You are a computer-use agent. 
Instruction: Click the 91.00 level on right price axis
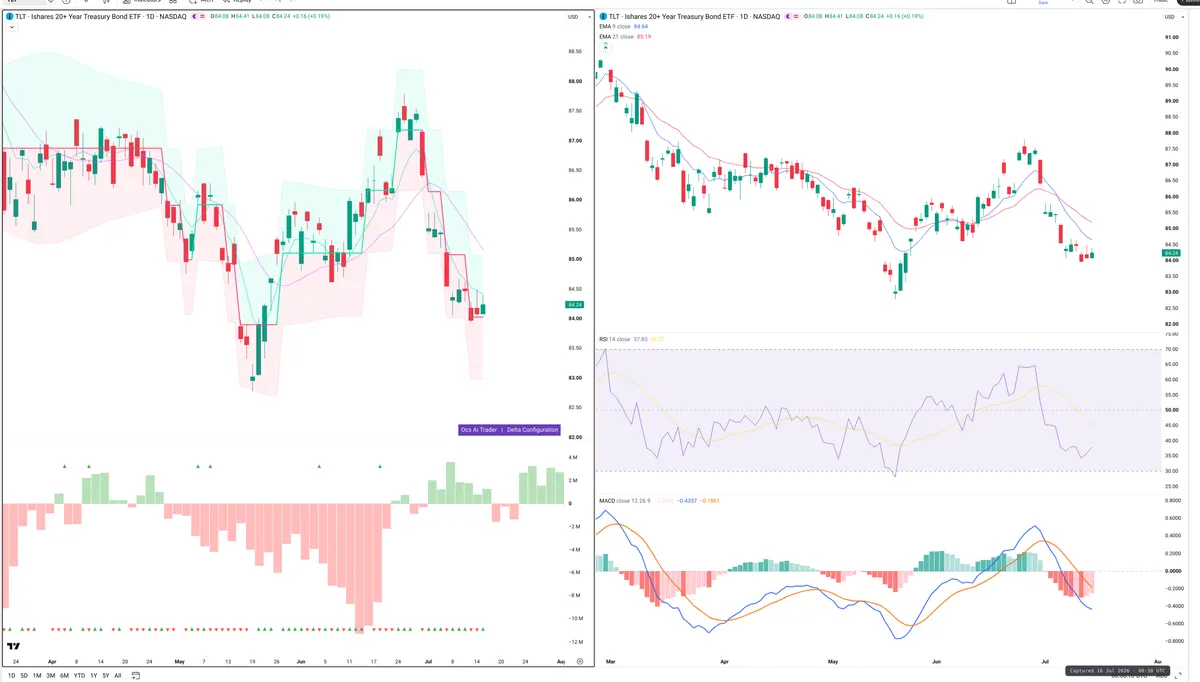click(x=1171, y=37)
